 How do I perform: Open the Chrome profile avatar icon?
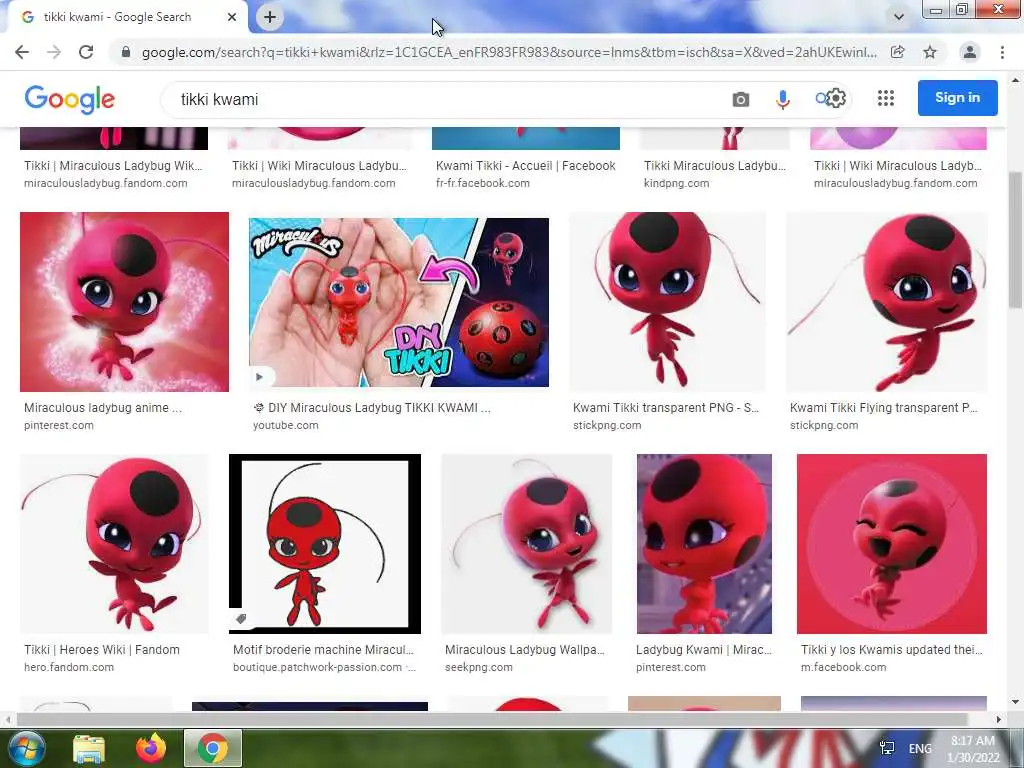point(970,52)
